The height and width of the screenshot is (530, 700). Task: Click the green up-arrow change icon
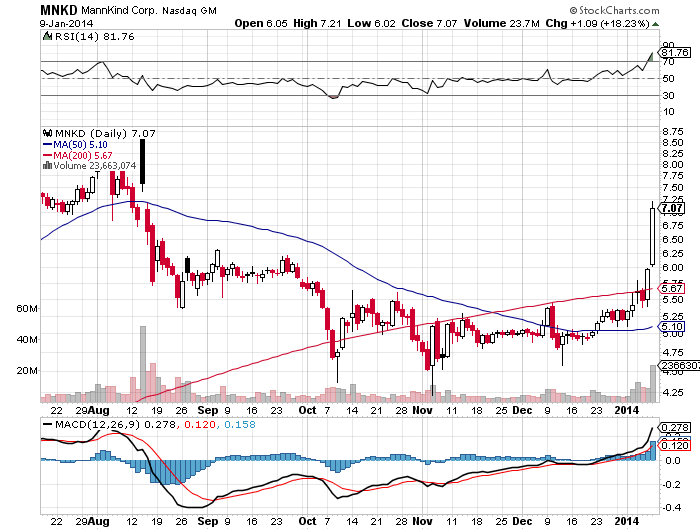click(655, 24)
